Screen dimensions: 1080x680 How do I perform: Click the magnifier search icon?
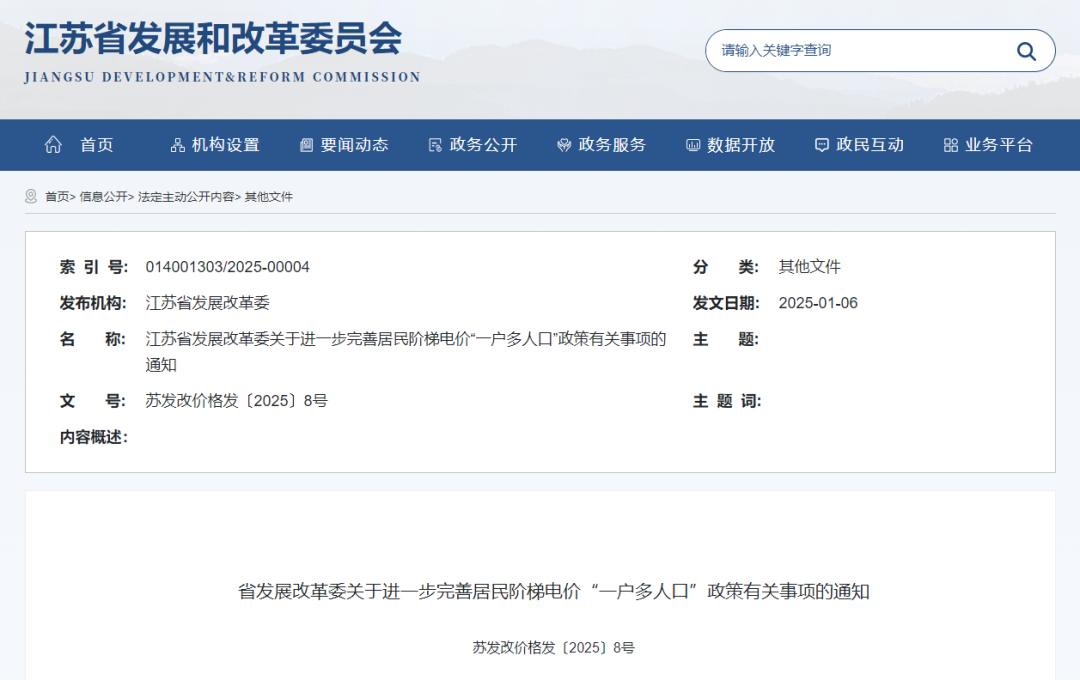(1026, 51)
